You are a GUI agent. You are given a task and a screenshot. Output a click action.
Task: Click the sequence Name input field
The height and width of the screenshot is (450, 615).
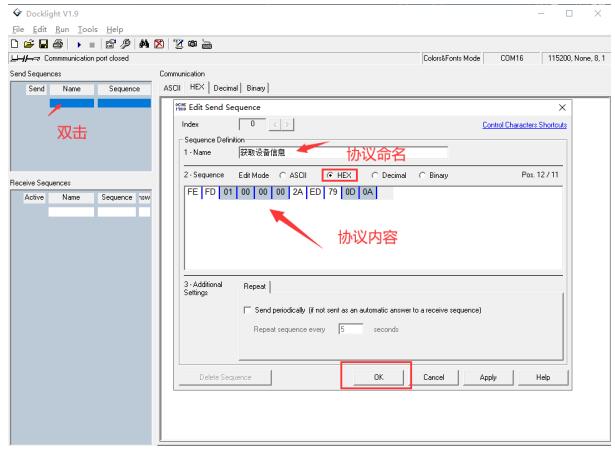(343, 152)
